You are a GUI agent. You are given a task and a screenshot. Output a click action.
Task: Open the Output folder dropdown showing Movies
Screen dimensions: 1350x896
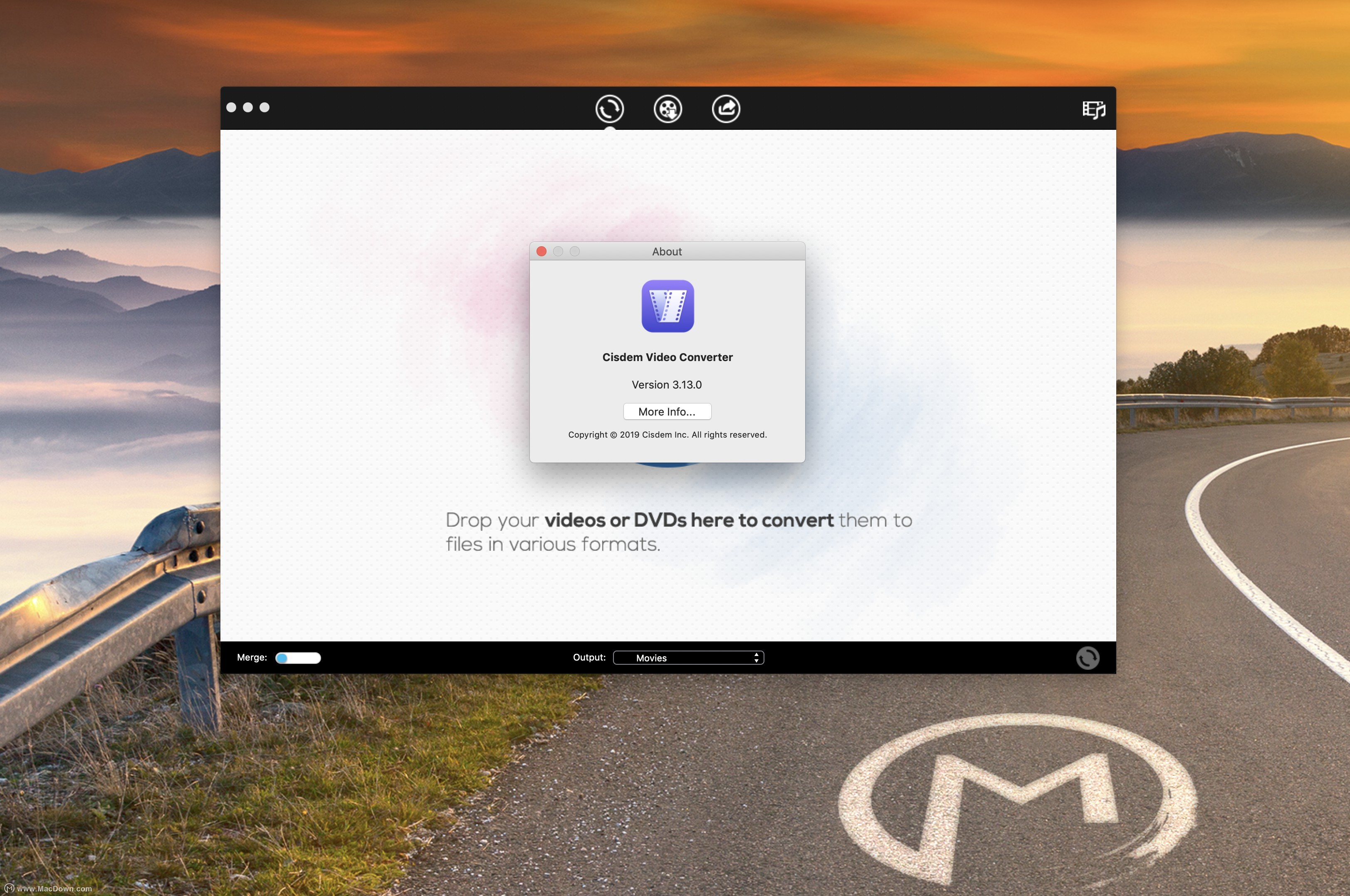click(688, 658)
